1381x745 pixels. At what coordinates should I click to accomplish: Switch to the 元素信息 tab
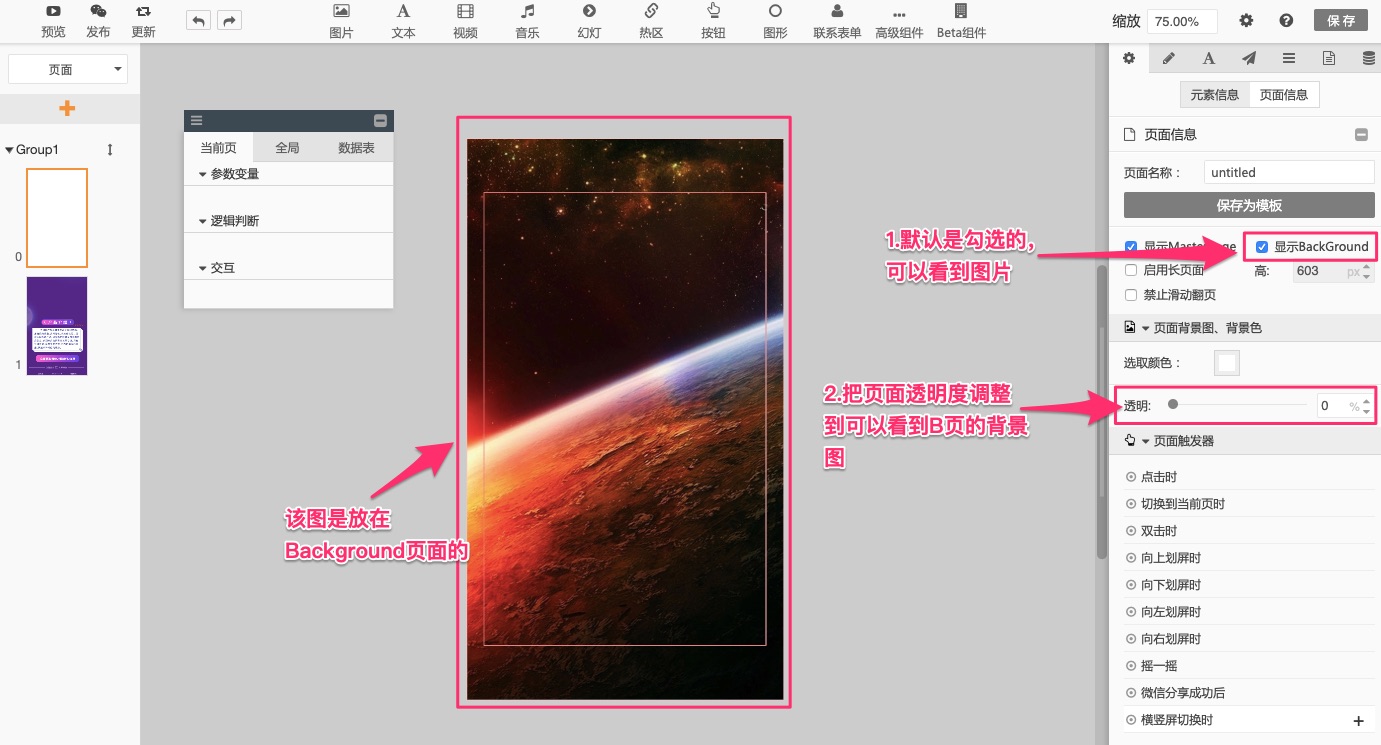[x=1214, y=95]
